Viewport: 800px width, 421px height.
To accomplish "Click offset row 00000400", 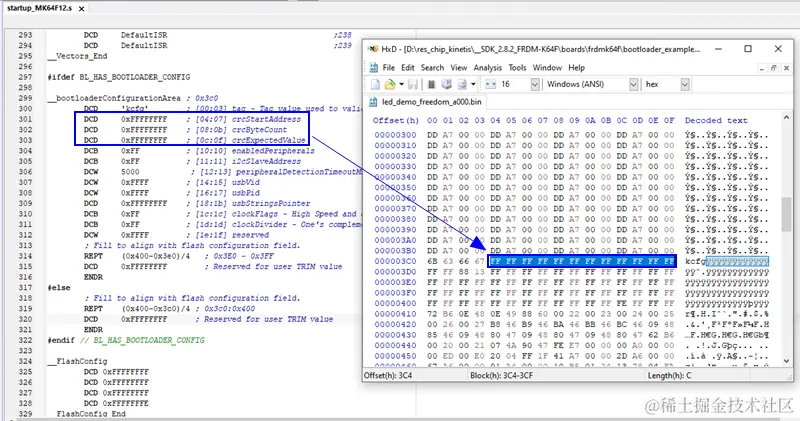I will click(395, 303).
